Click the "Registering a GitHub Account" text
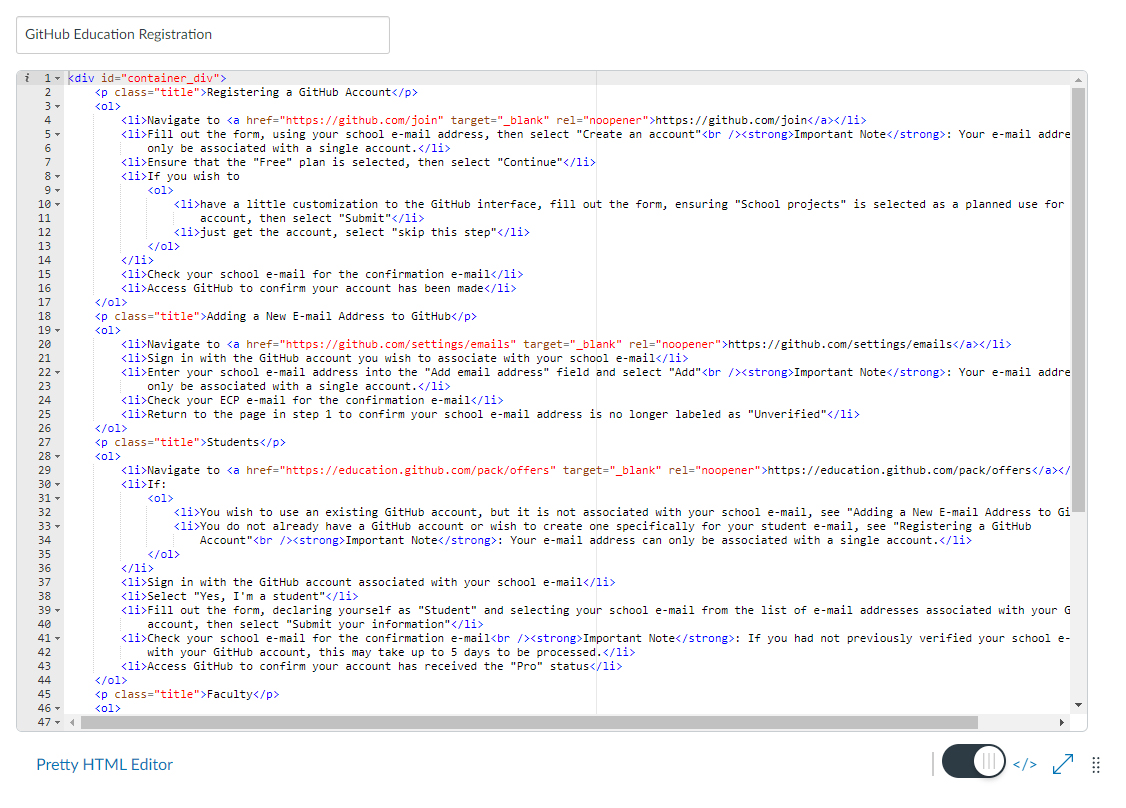1126x808 pixels. click(299, 92)
